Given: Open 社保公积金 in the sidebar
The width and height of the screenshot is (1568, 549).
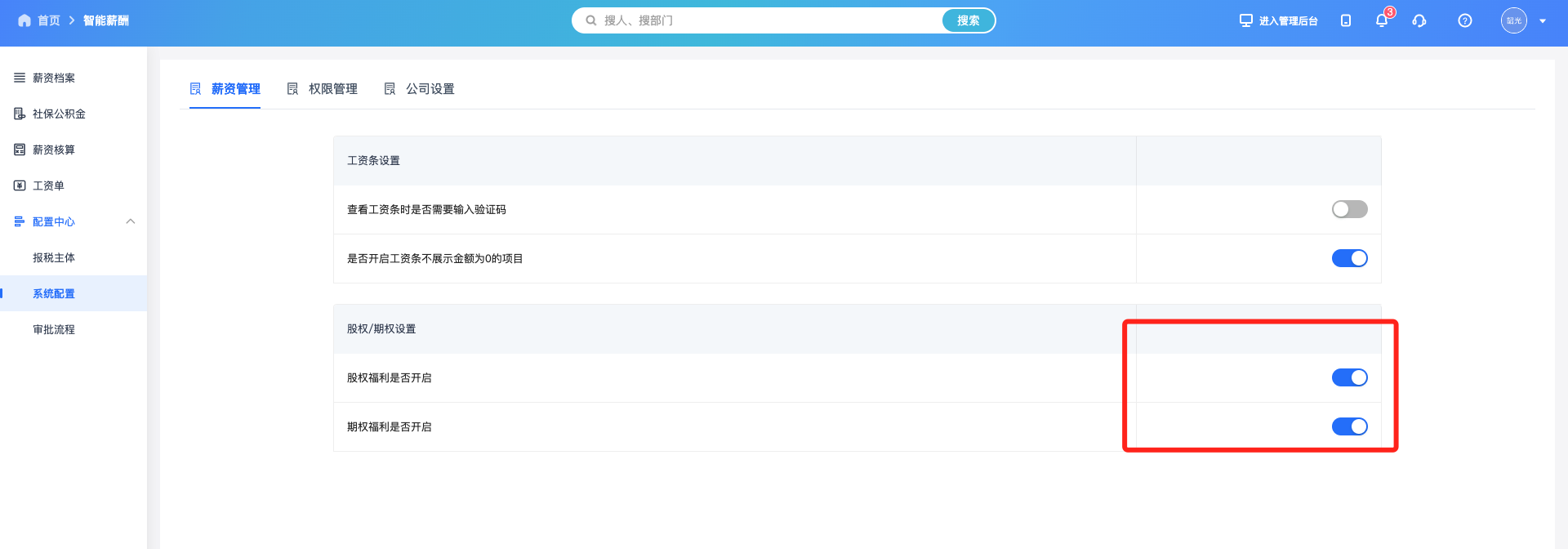Looking at the screenshot, I should (59, 114).
